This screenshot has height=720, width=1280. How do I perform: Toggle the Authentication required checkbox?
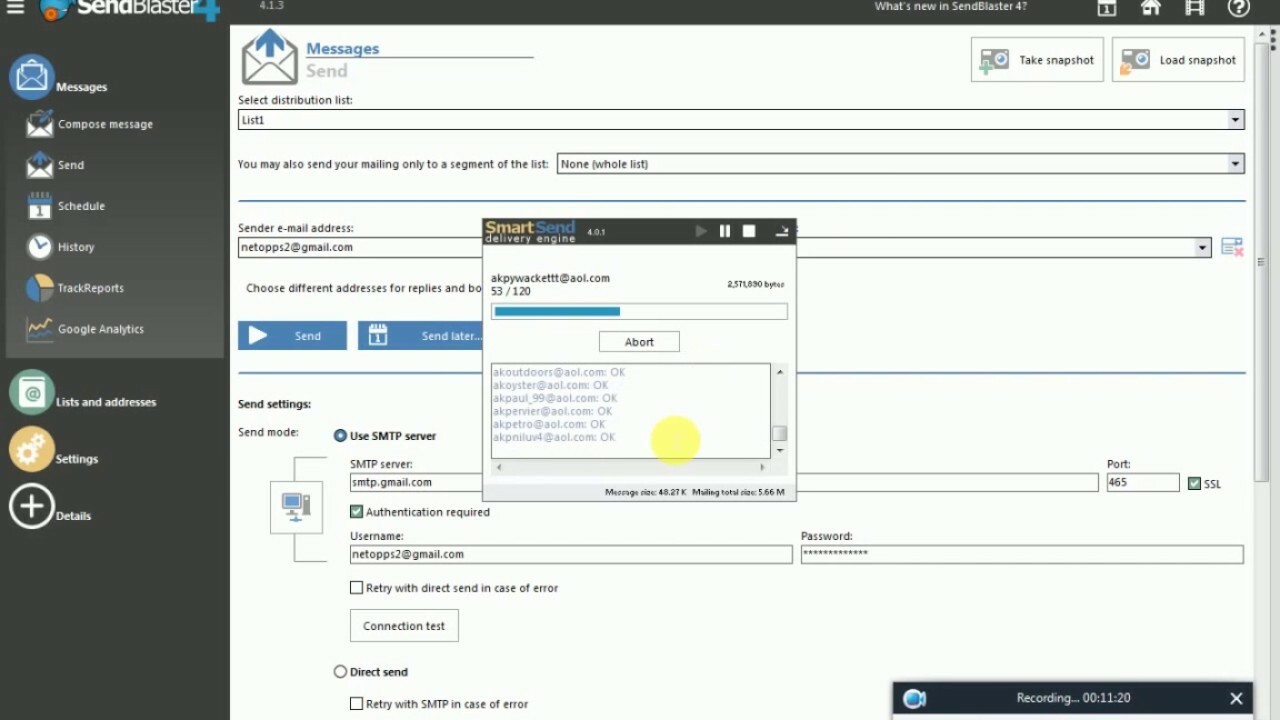(356, 512)
